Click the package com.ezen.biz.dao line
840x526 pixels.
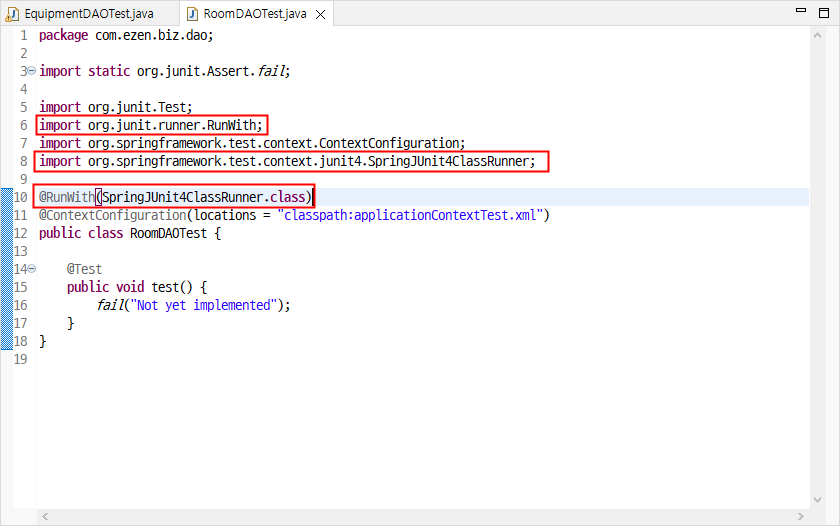[126, 35]
